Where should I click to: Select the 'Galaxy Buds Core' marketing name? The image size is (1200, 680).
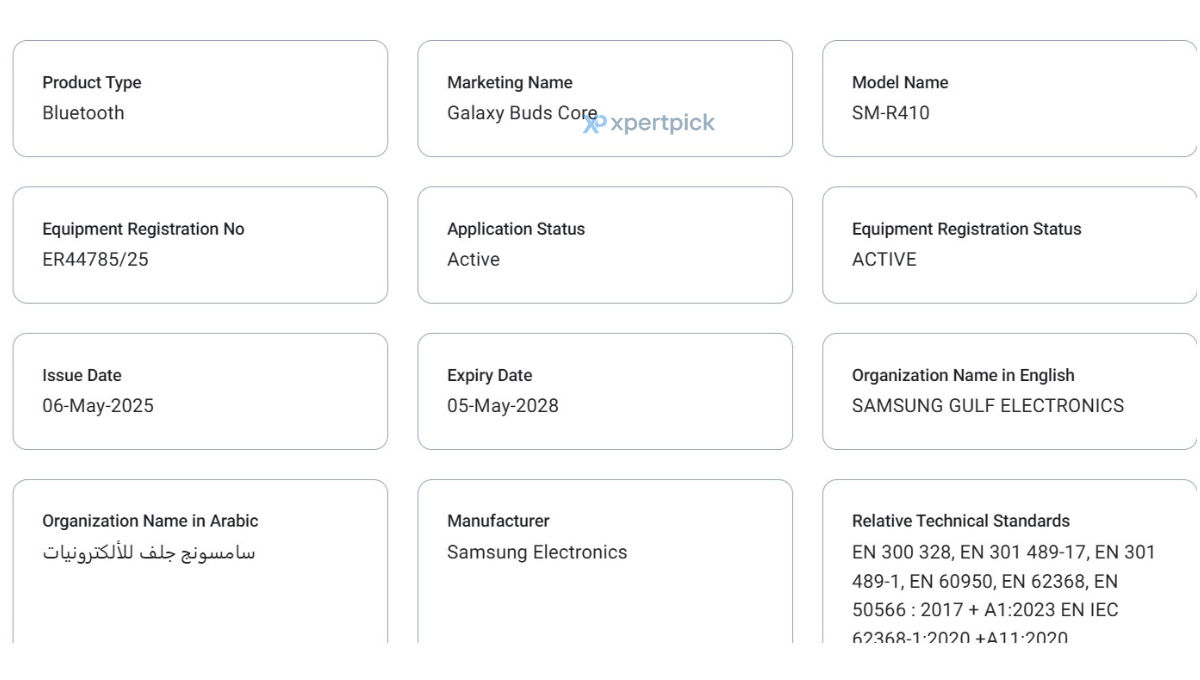[x=522, y=113]
